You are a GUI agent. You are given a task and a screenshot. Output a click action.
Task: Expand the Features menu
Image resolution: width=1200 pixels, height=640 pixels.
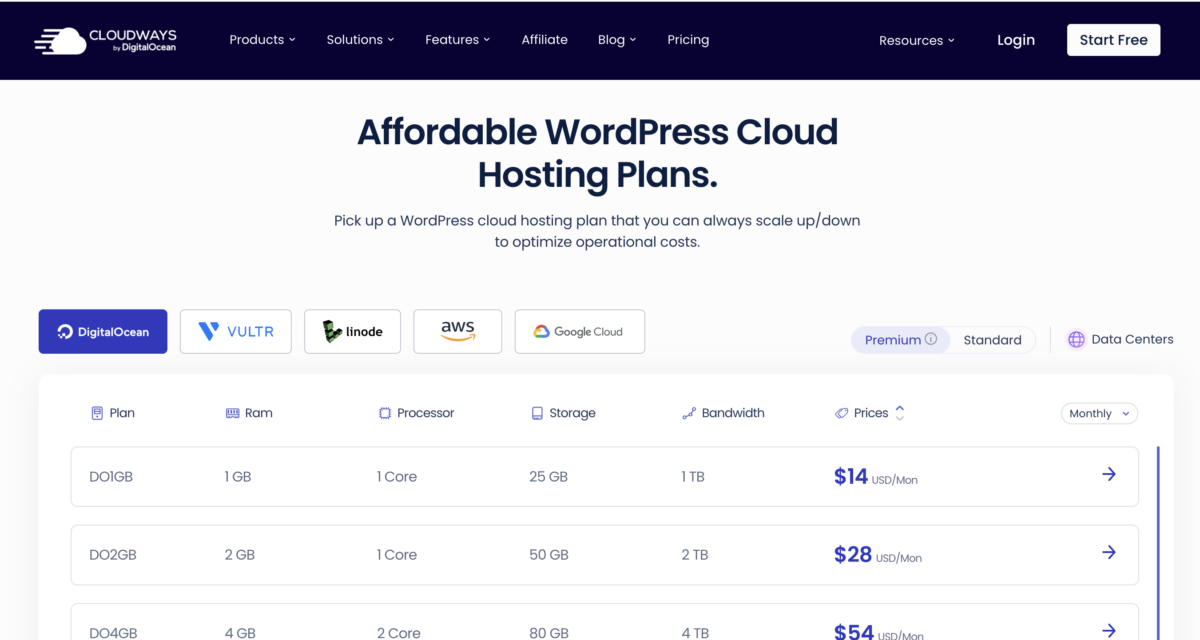click(457, 40)
